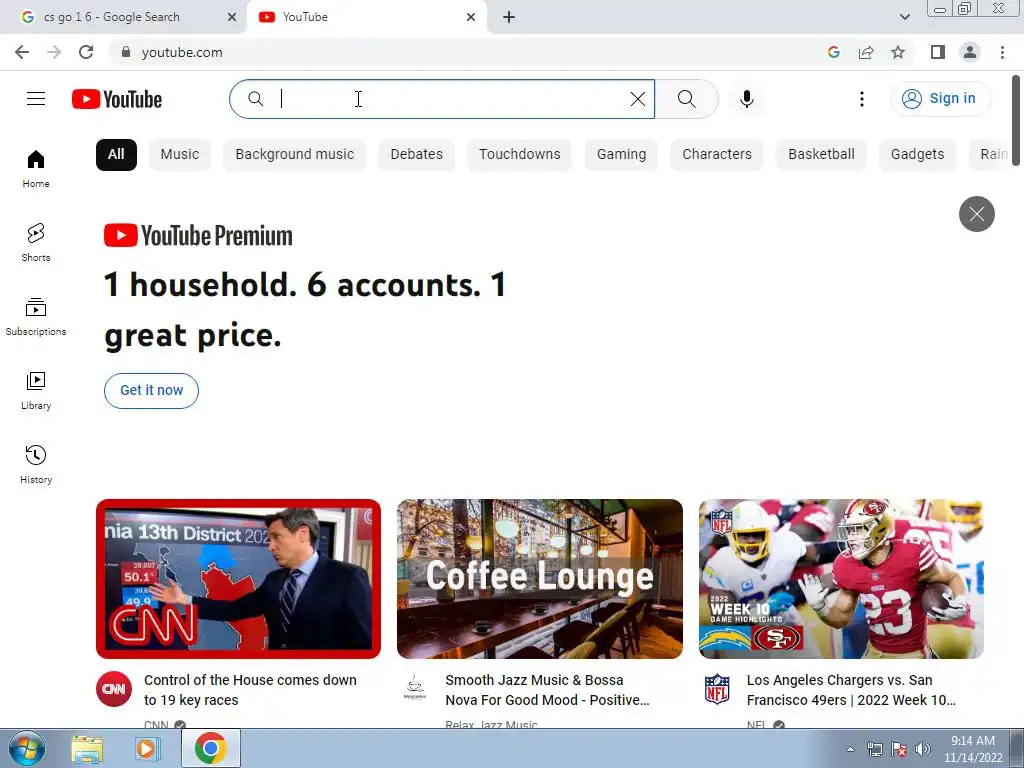Viewport: 1024px width, 768px height.
Task: View site lock information icon
Action: (x=126, y=52)
